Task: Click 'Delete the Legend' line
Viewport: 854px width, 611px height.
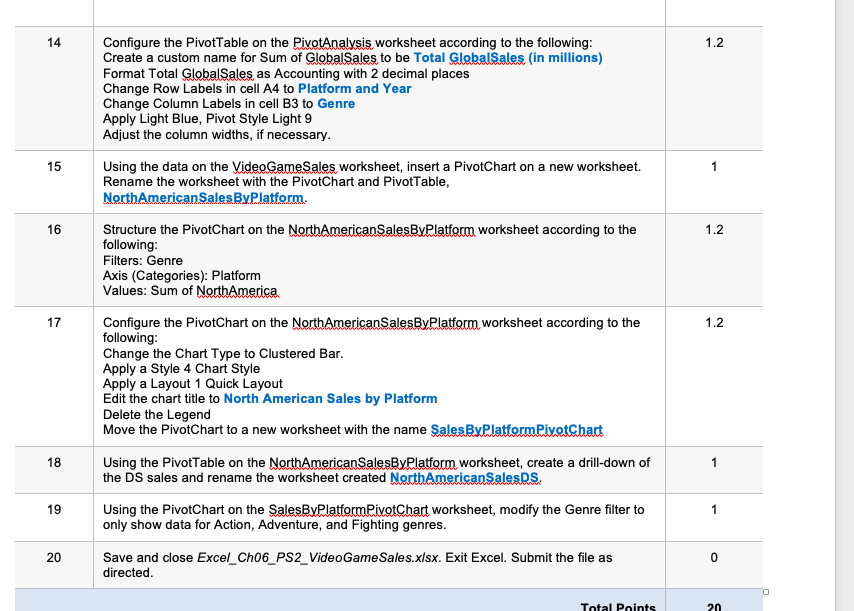Action: pyautogui.click(x=157, y=415)
